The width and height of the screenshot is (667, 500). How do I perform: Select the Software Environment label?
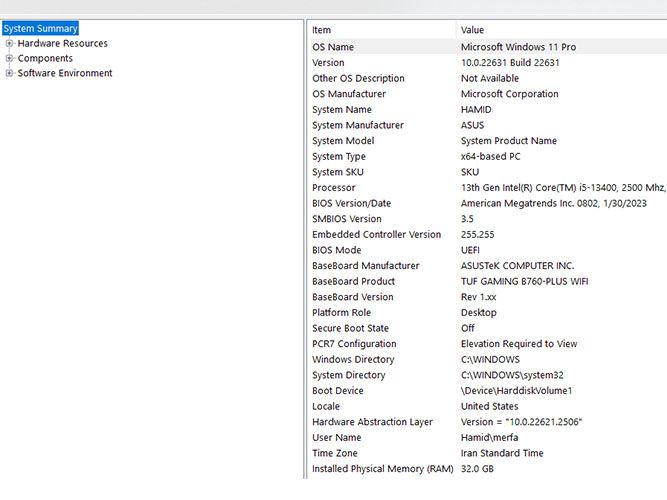click(65, 73)
